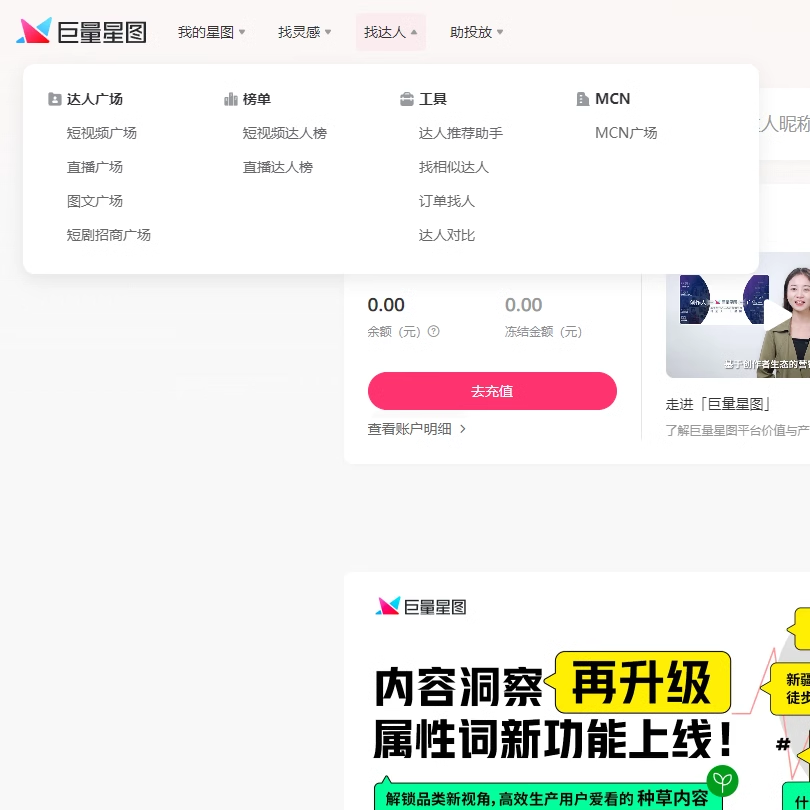Screen dimensions: 810x810
Task: Choose 图文广场 from the menu
Action: point(95,201)
